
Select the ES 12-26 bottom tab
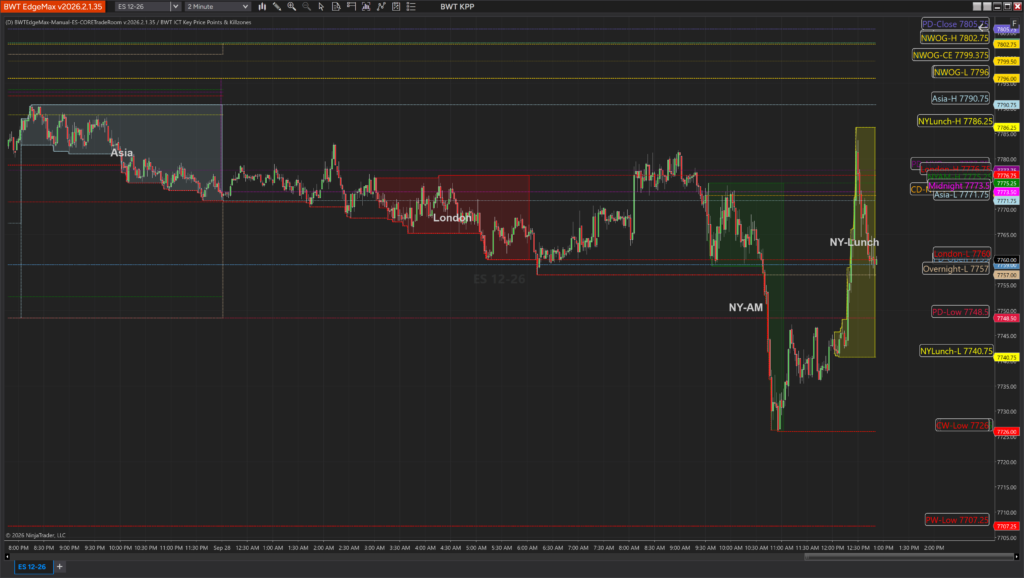click(x=32, y=567)
